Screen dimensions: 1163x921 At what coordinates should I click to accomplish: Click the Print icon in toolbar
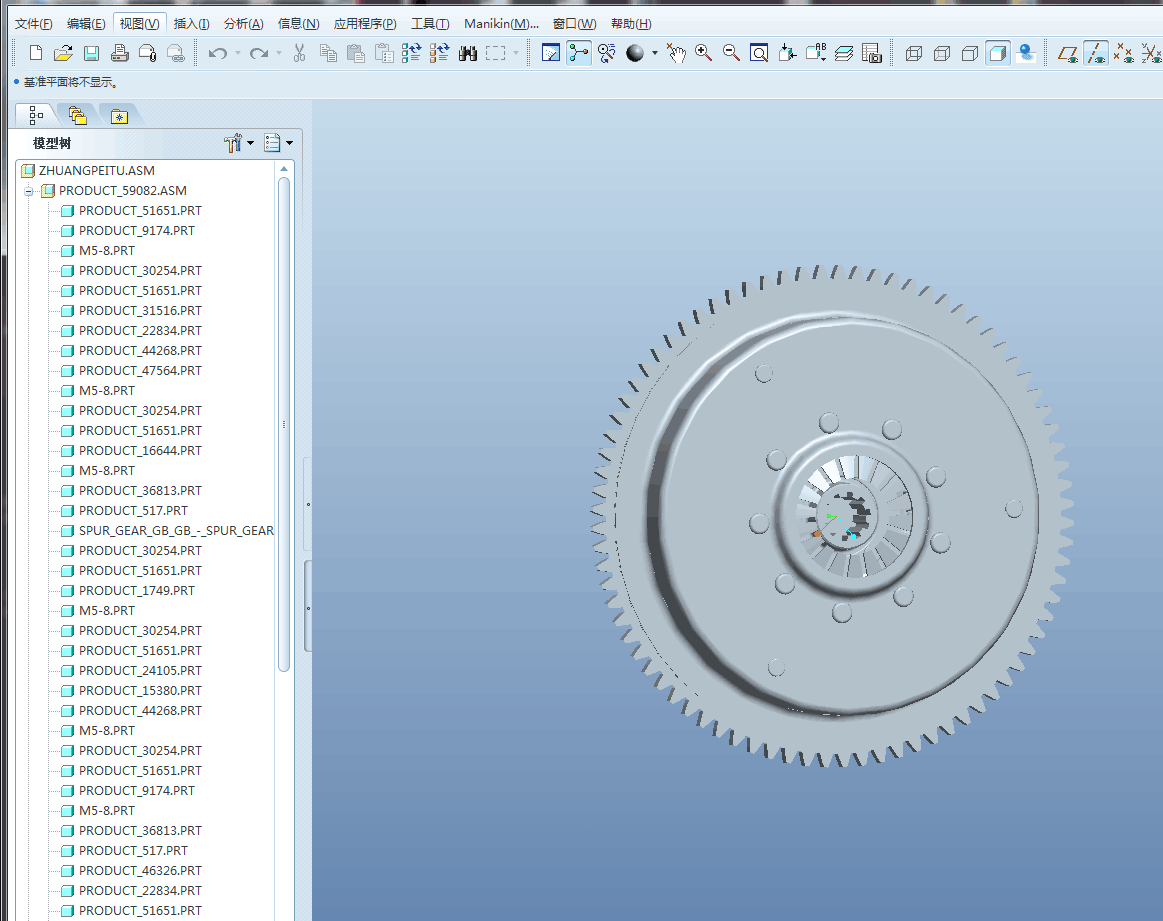coord(119,53)
